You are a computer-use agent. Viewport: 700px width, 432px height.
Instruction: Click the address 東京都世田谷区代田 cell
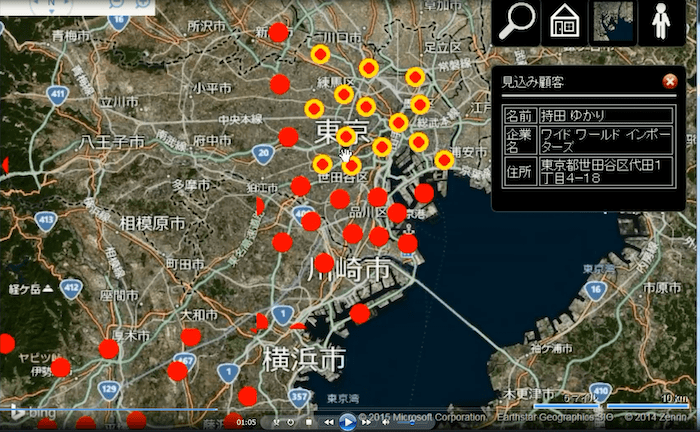pyautogui.click(x=606, y=170)
